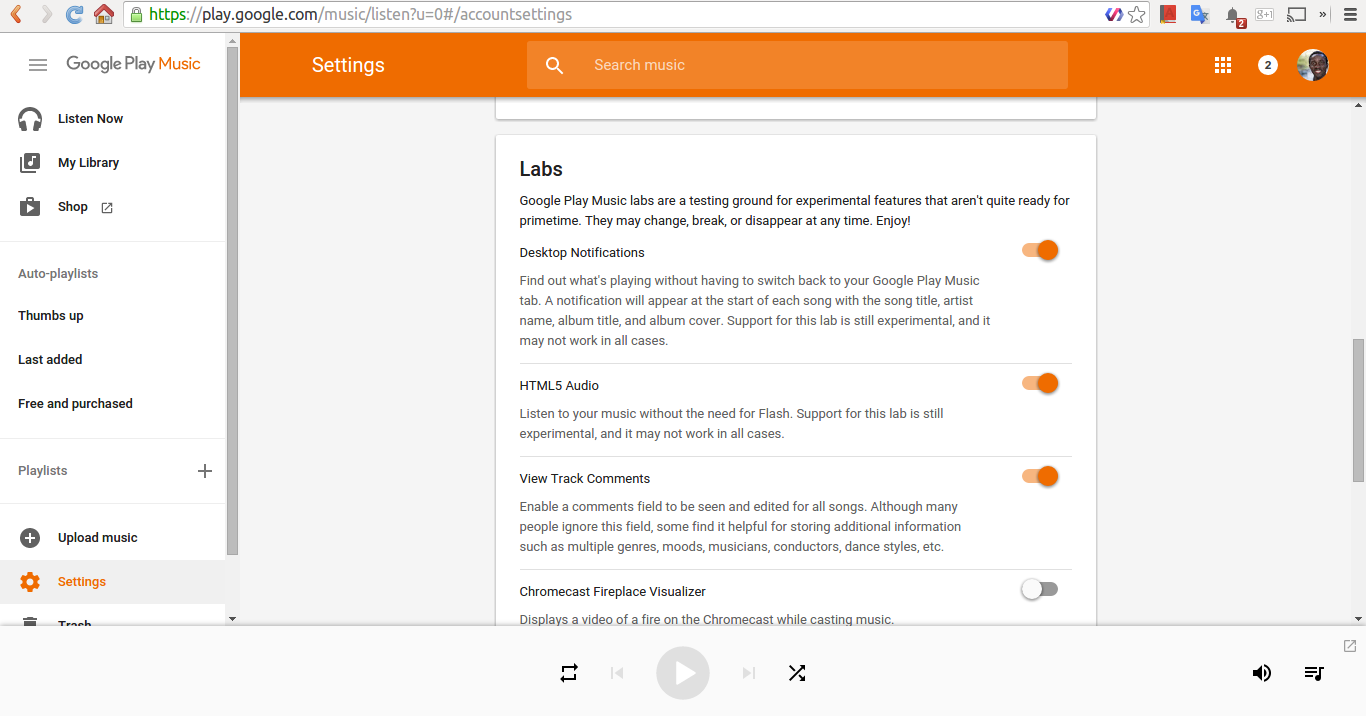Toggle shuffle in the player bar

click(796, 673)
